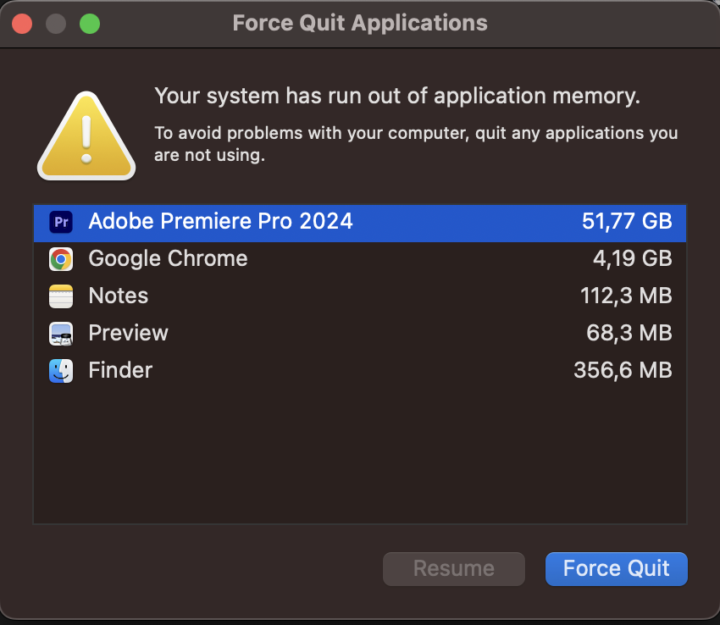
Task: Click the Preview app icon
Action: [61, 333]
